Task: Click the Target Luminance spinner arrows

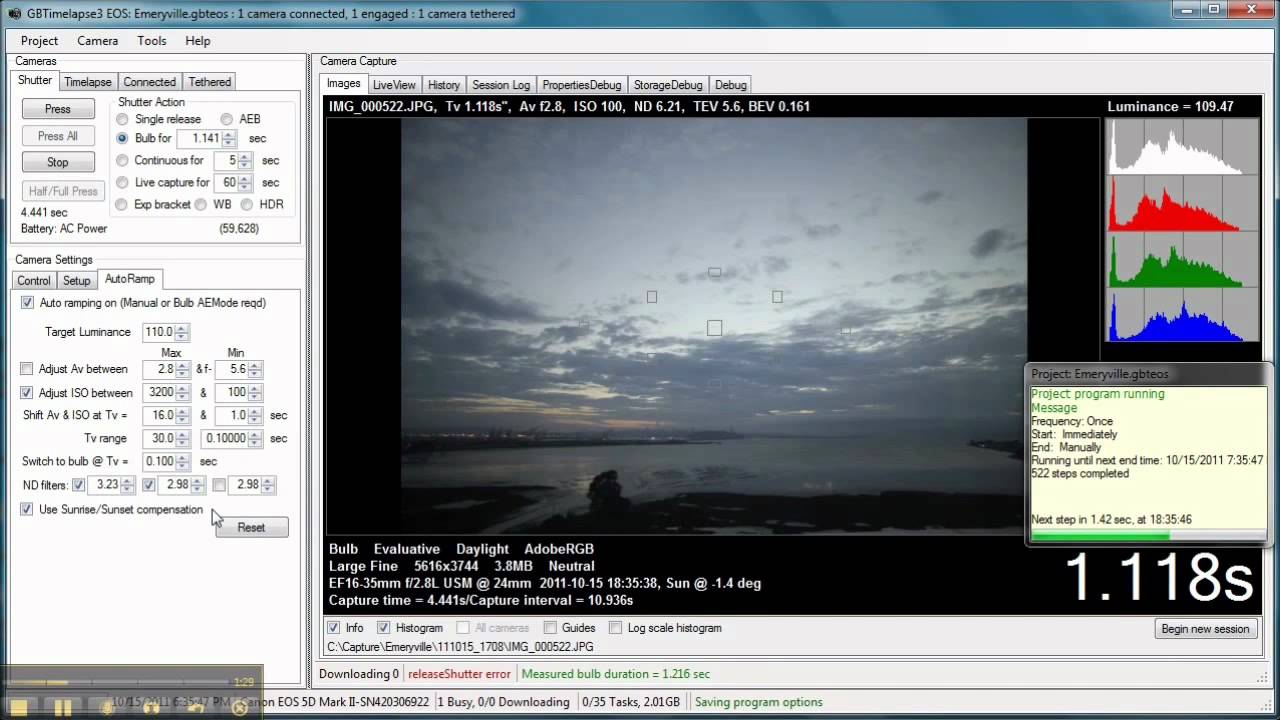Action: pos(182,332)
